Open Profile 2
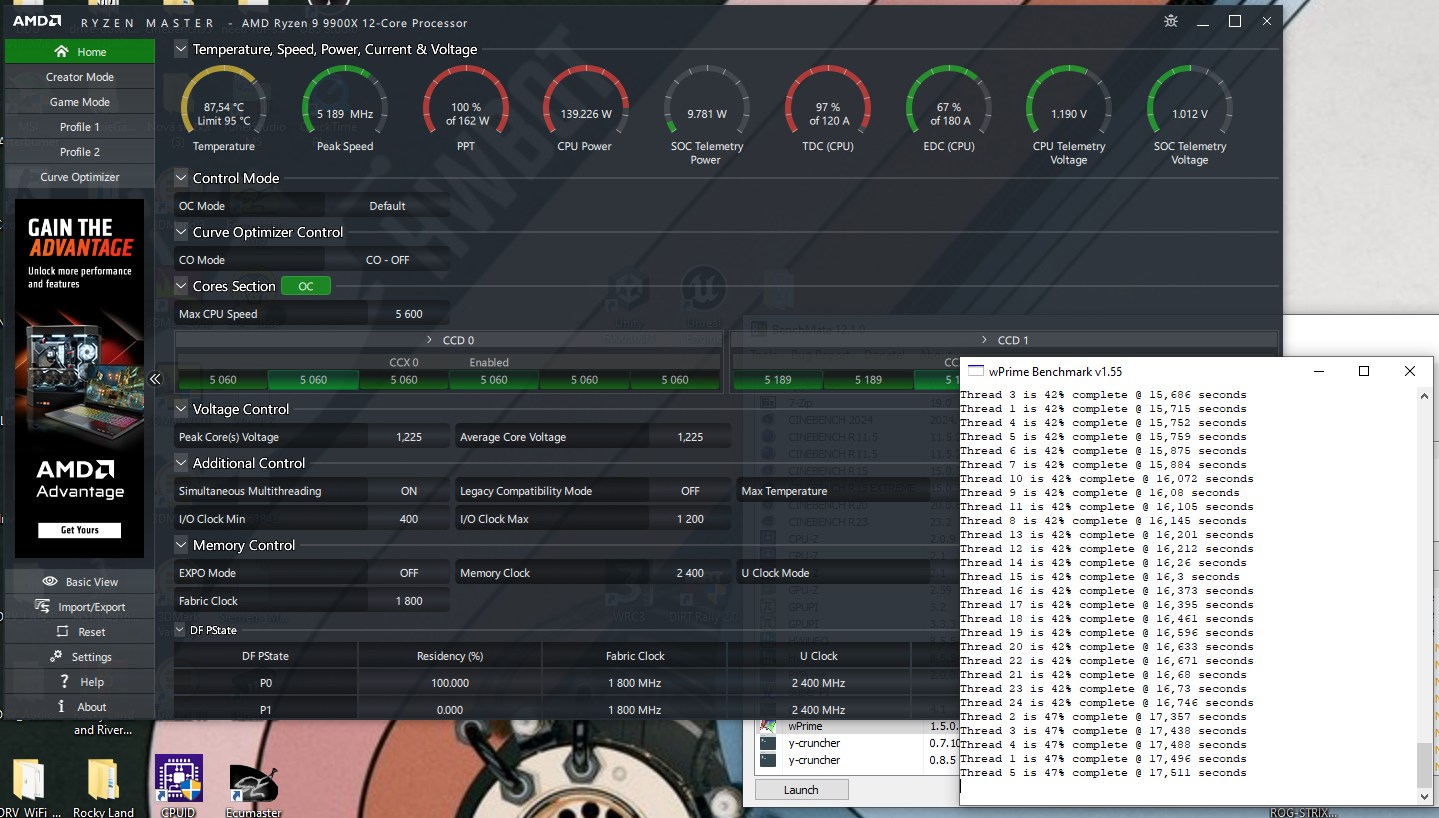 pyautogui.click(x=80, y=152)
